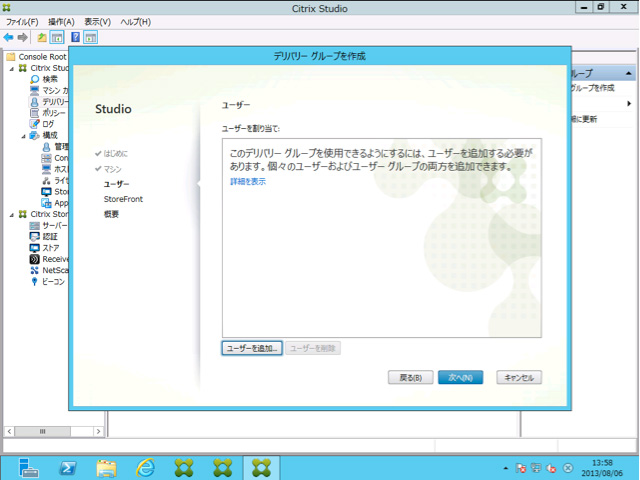Click the first Citrix icon in the taskbar
640x480 pixels.
(x=184, y=468)
